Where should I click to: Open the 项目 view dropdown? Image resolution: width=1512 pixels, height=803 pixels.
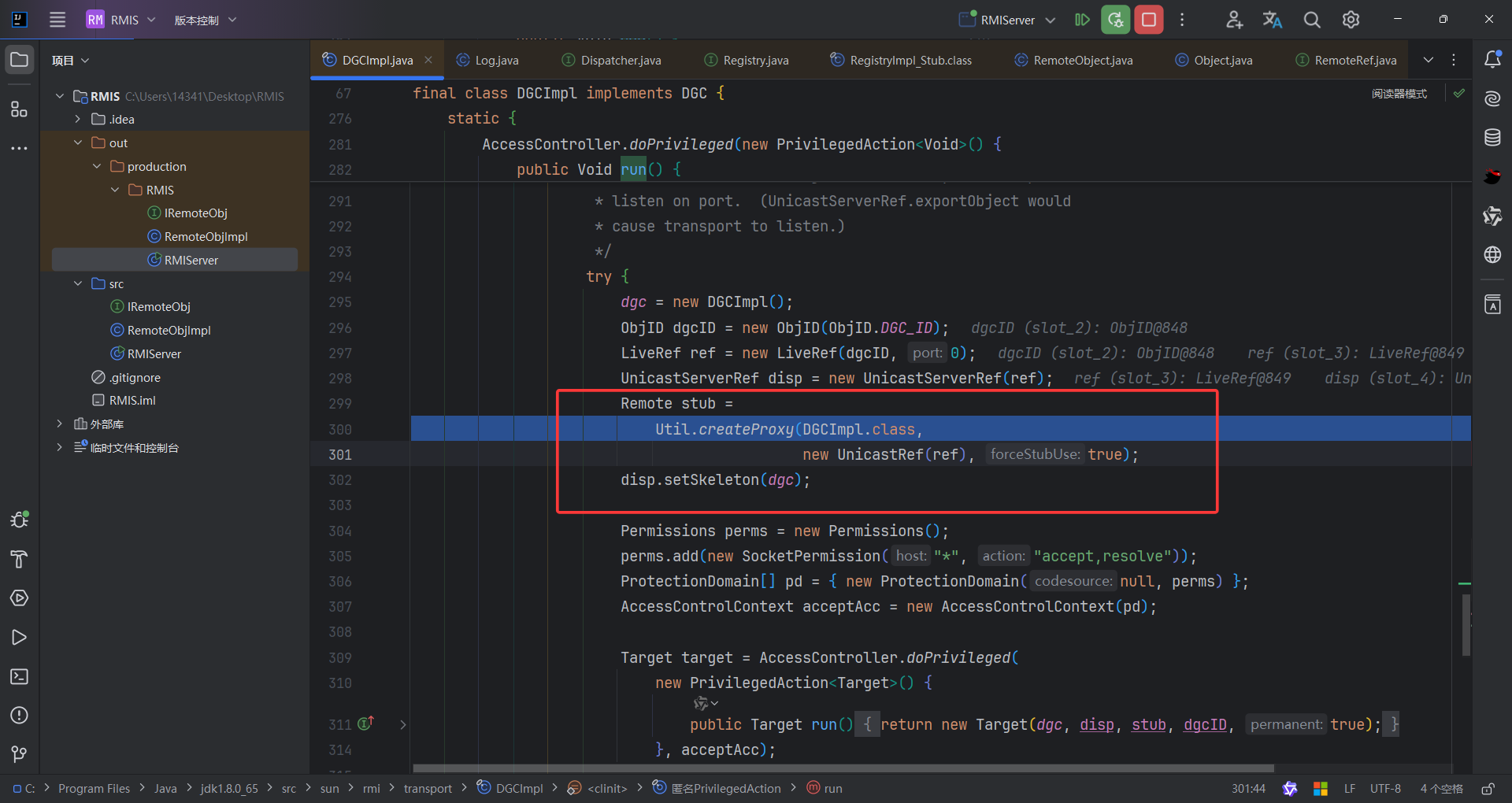(x=70, y=61)
